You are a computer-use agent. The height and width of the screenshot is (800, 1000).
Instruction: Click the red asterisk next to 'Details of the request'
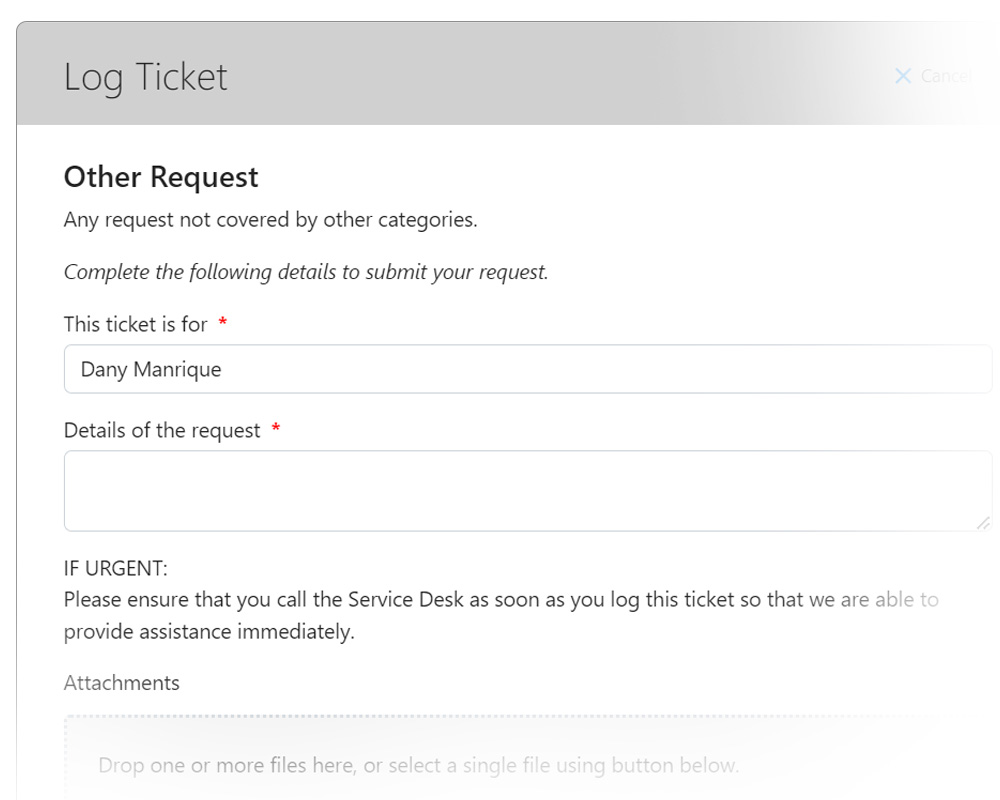click(276, 429)
